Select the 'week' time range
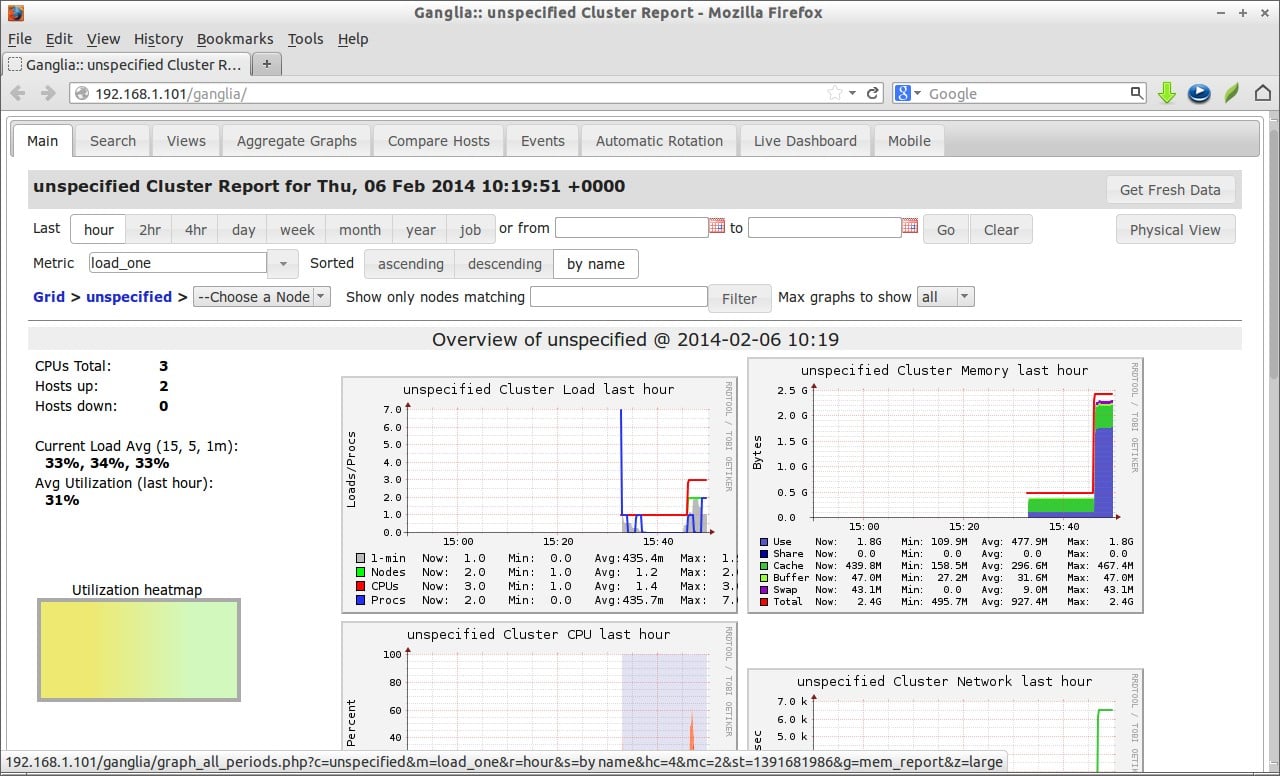The image size is (1280, 776). click(297, 229)
